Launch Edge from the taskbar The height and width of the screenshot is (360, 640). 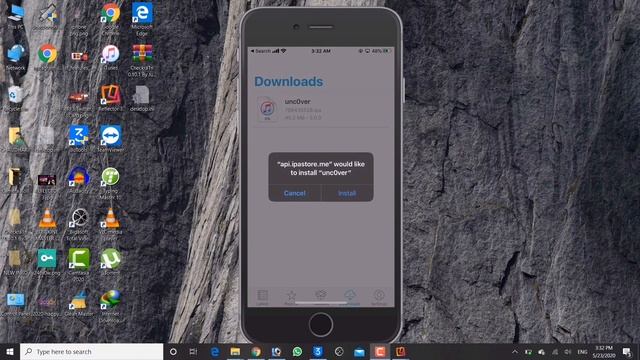point(215,351)
